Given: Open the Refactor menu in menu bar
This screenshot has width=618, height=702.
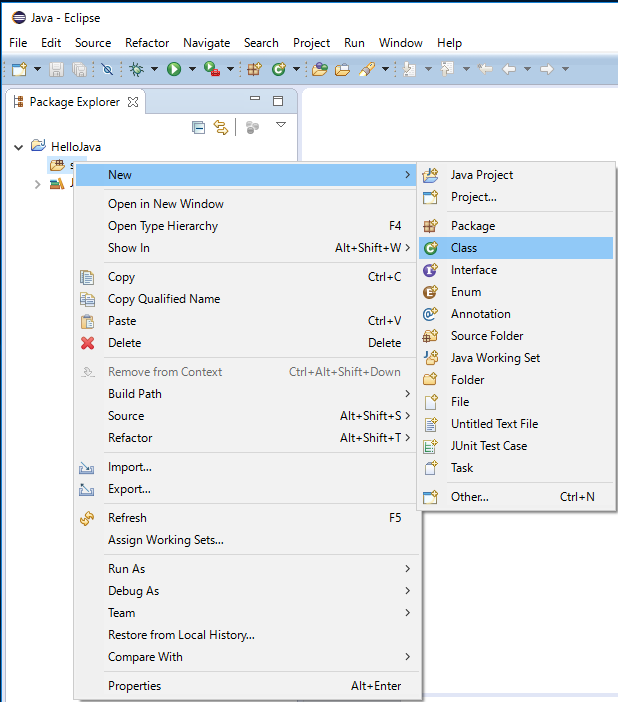Looking at the screenshot, I should 147,43.
